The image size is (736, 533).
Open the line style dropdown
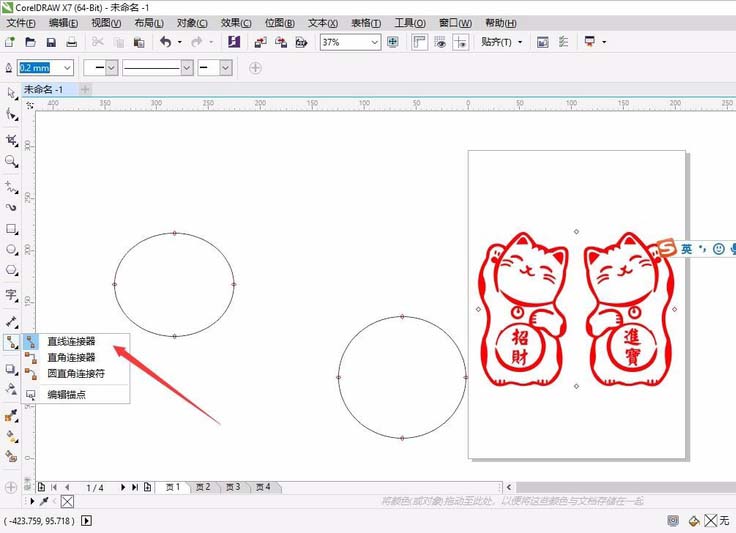click(187, 68)
